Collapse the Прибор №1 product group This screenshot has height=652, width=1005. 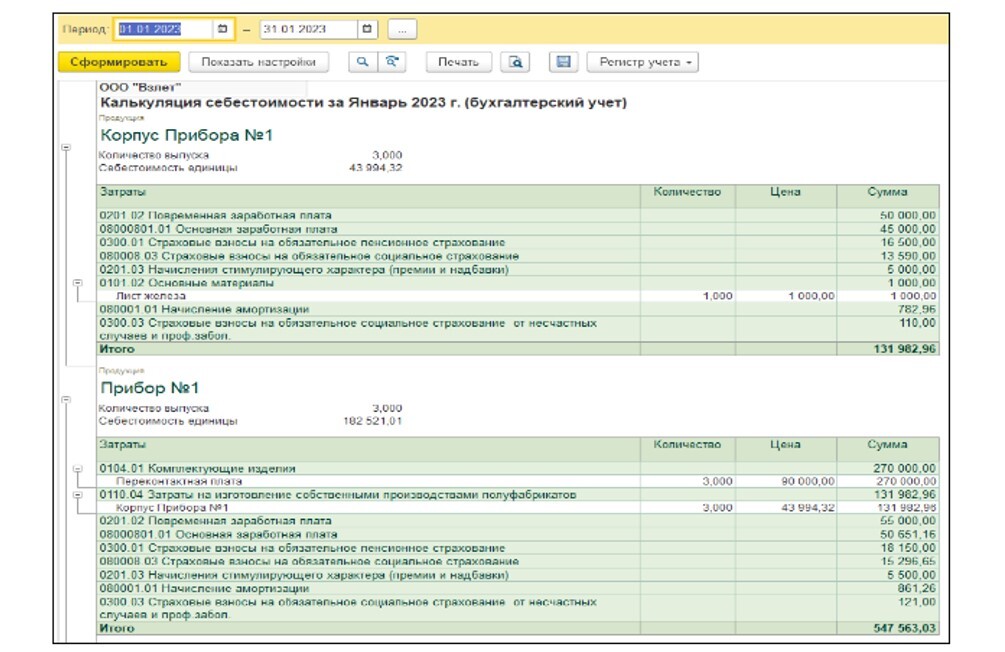click(x=66, y=399)
